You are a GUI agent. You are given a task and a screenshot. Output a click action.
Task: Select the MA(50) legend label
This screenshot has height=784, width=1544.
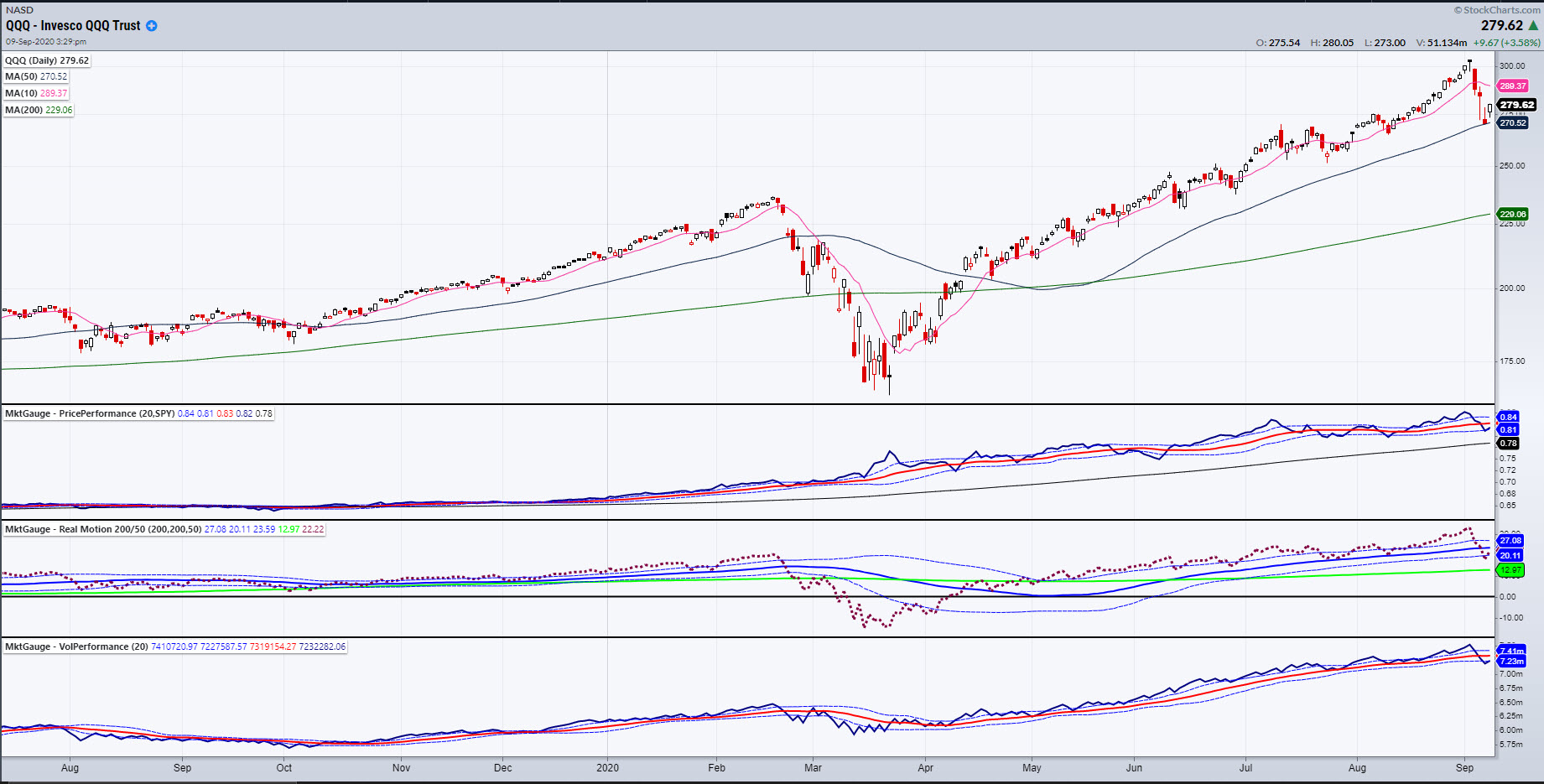point(36,76)
